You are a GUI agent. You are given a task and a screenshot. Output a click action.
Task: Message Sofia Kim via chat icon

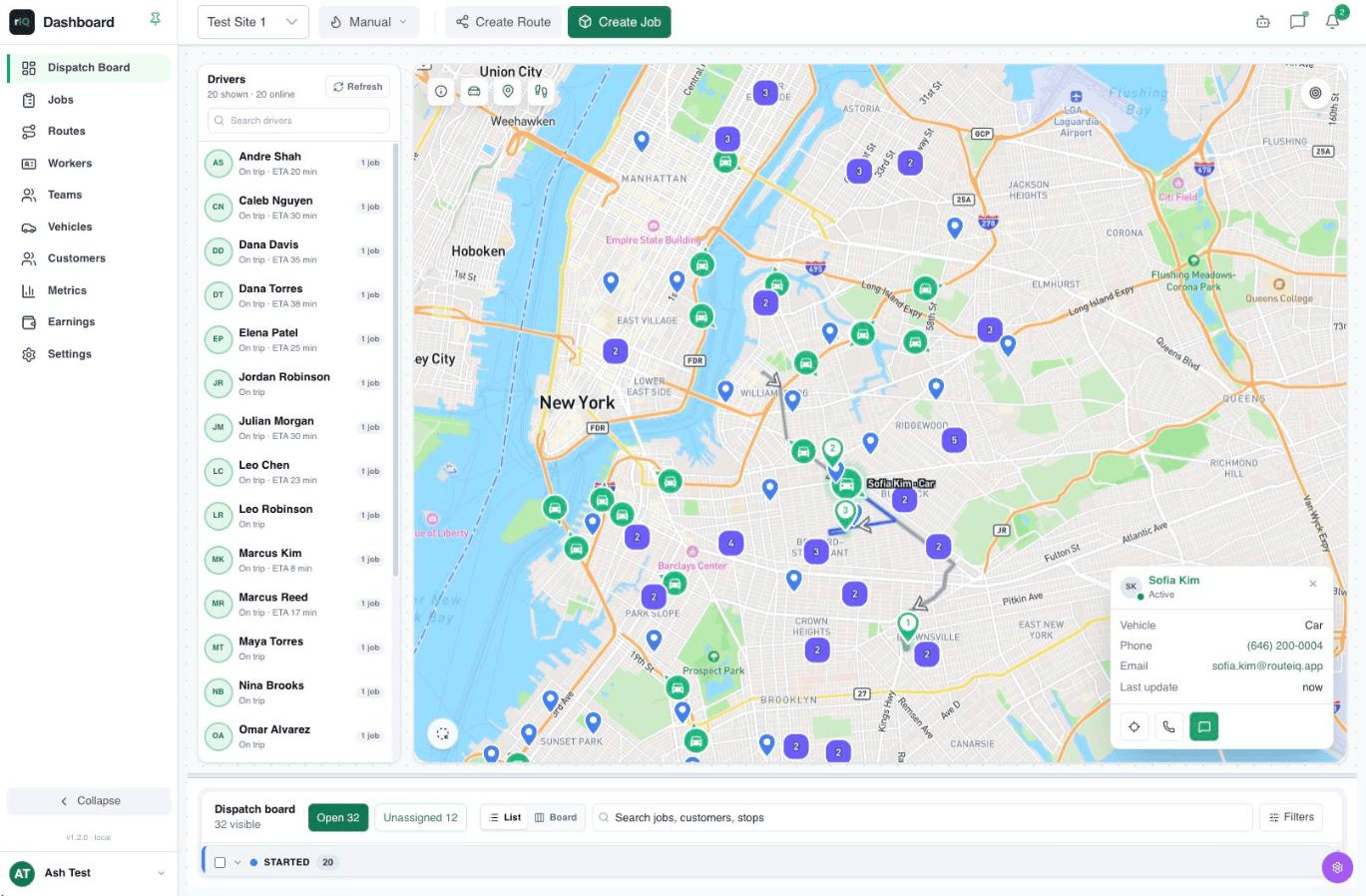1204,726
